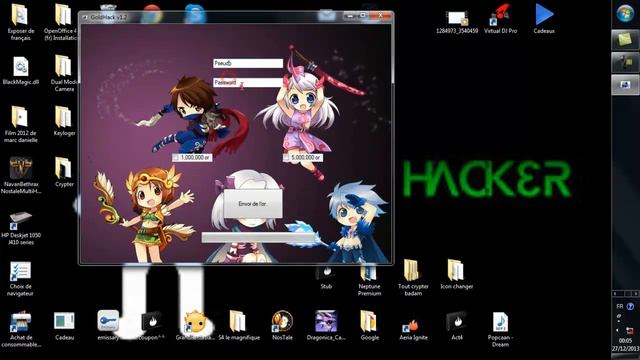Click the FR language indicator
Screen dimensions: 640x360
(x=620, y=306)
